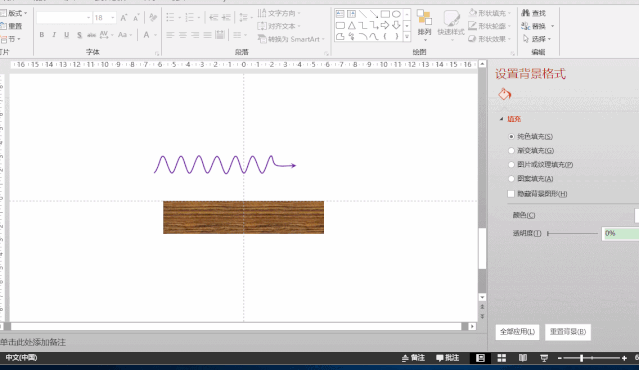The width and height of the screenshot is (639, 370).
Task: Increase list indent level
Action: 226,18
